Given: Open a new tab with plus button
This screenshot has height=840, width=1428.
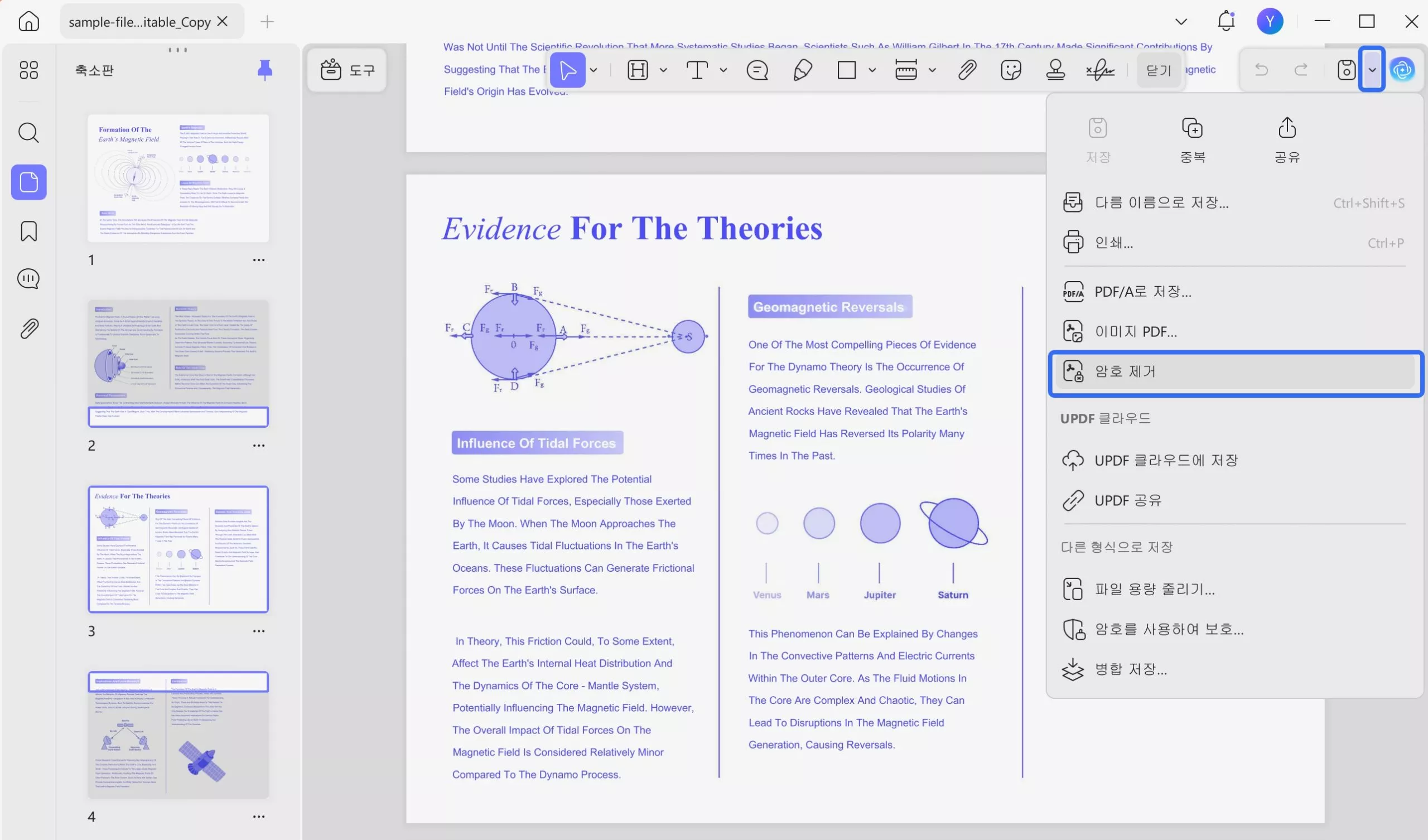Looking at the screenshot, I should [267, 22].
